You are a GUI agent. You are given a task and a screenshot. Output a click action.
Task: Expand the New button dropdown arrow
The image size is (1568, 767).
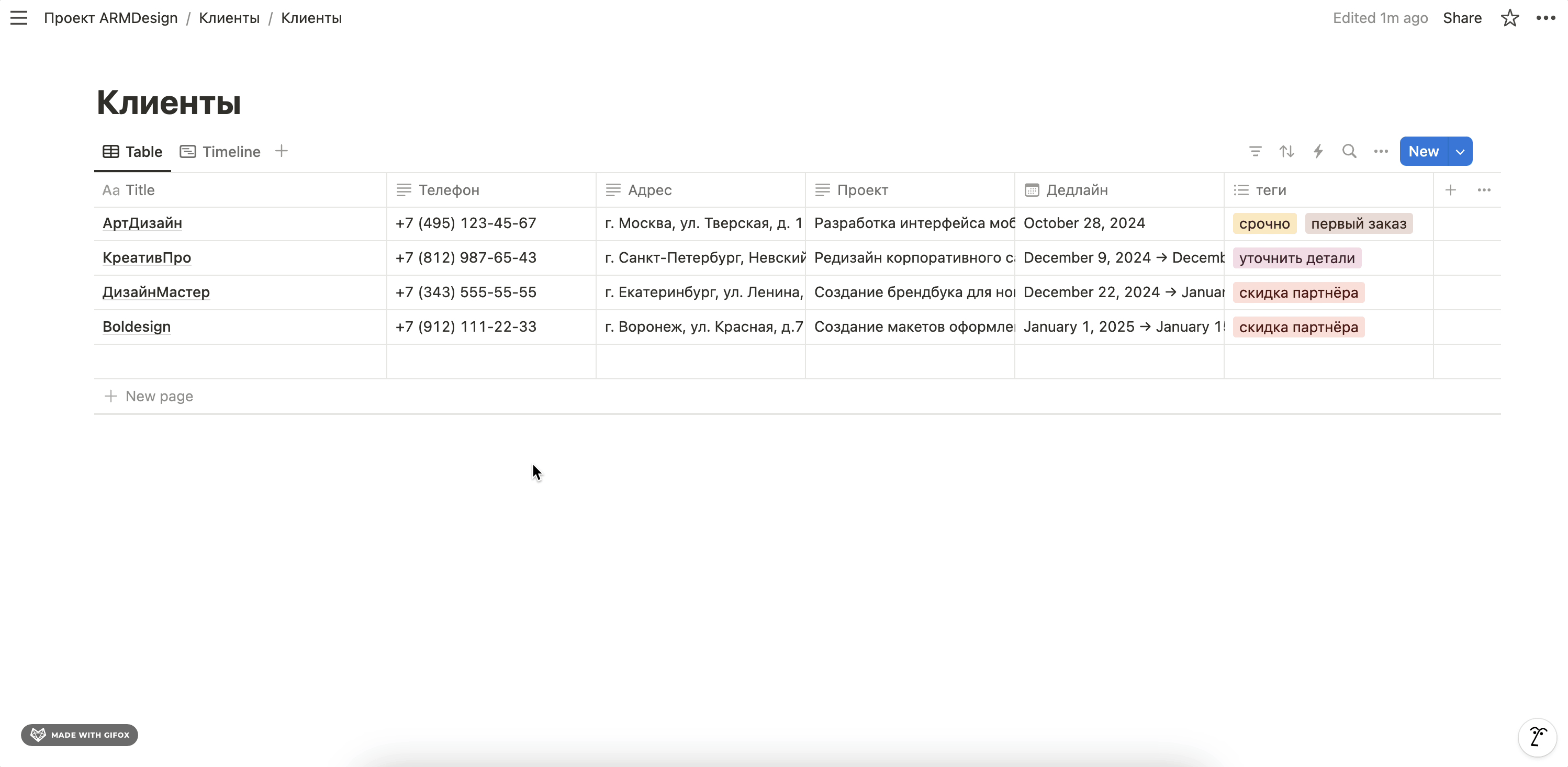(x=1460, y=152)
